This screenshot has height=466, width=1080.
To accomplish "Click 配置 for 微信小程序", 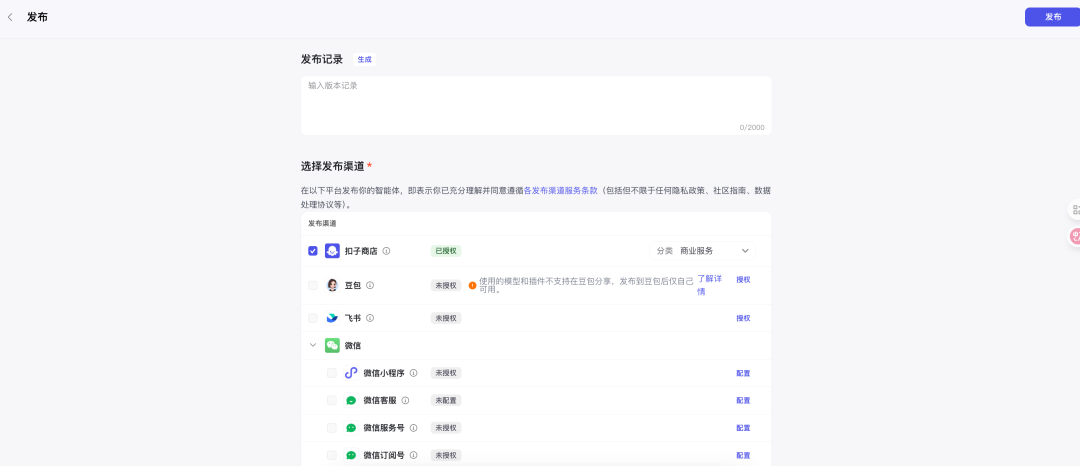I will pos(743,373).
